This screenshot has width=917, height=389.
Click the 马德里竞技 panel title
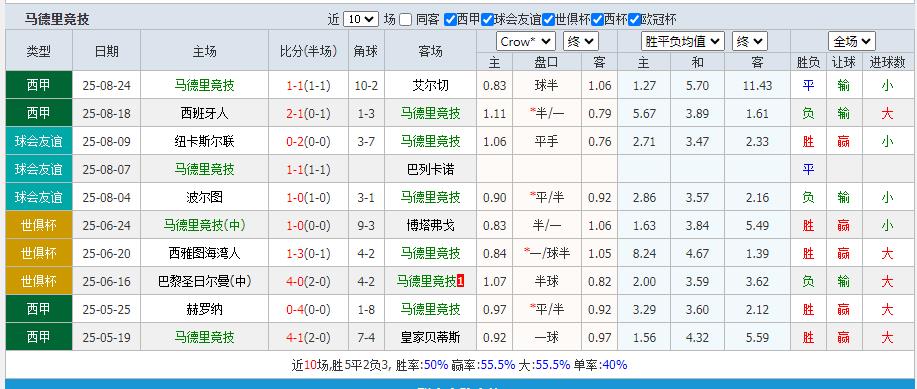(x=57, y=19)
